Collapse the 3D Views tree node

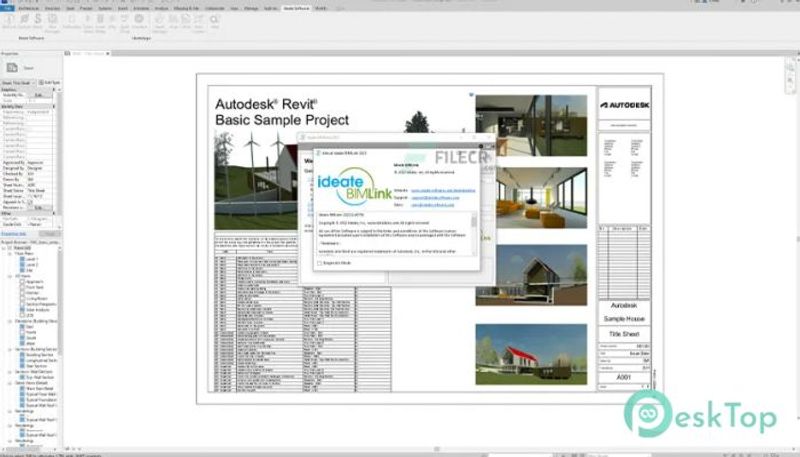tap(10, 276)
